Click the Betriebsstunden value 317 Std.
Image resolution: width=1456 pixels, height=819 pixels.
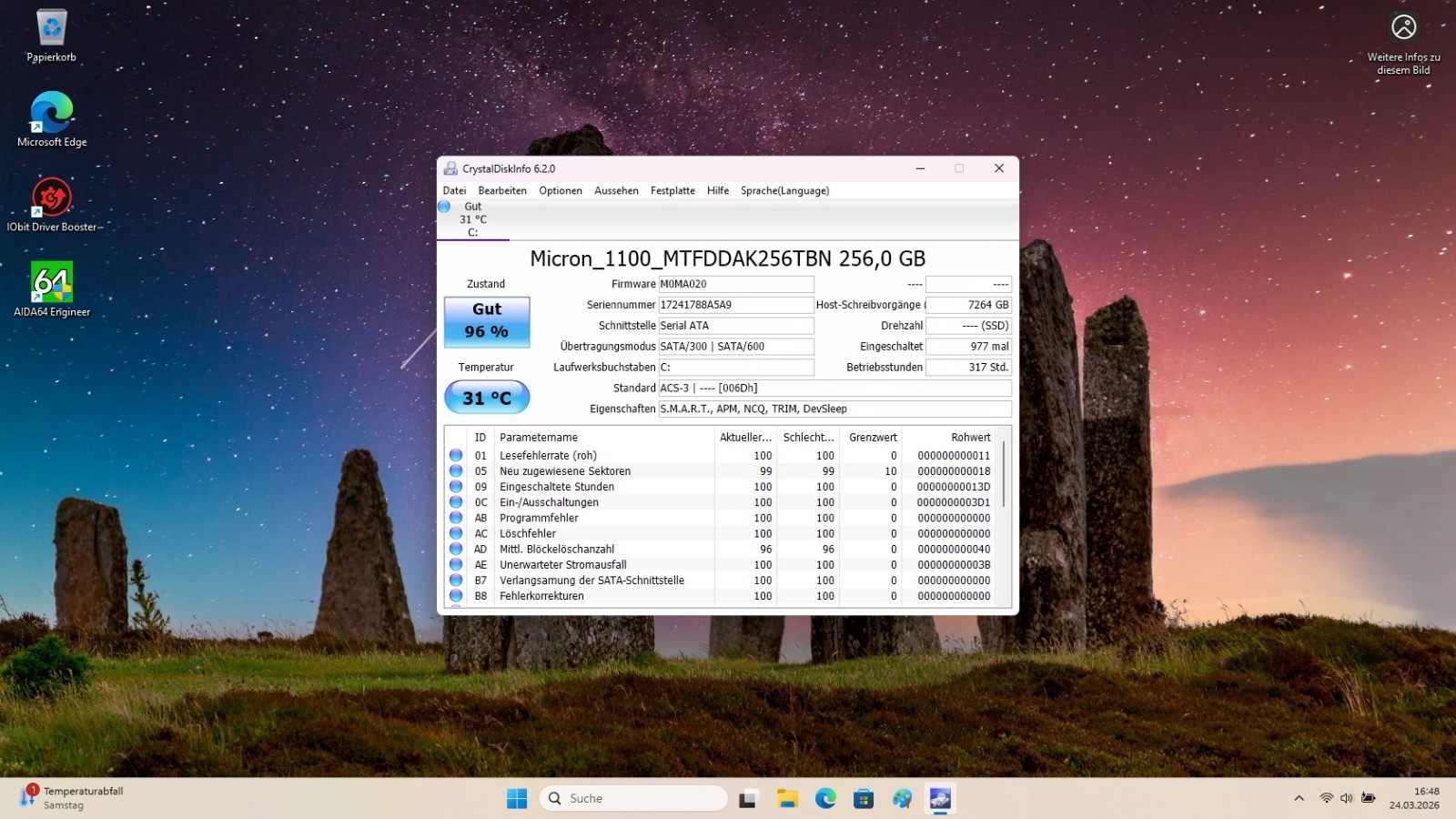click(968, 368)
